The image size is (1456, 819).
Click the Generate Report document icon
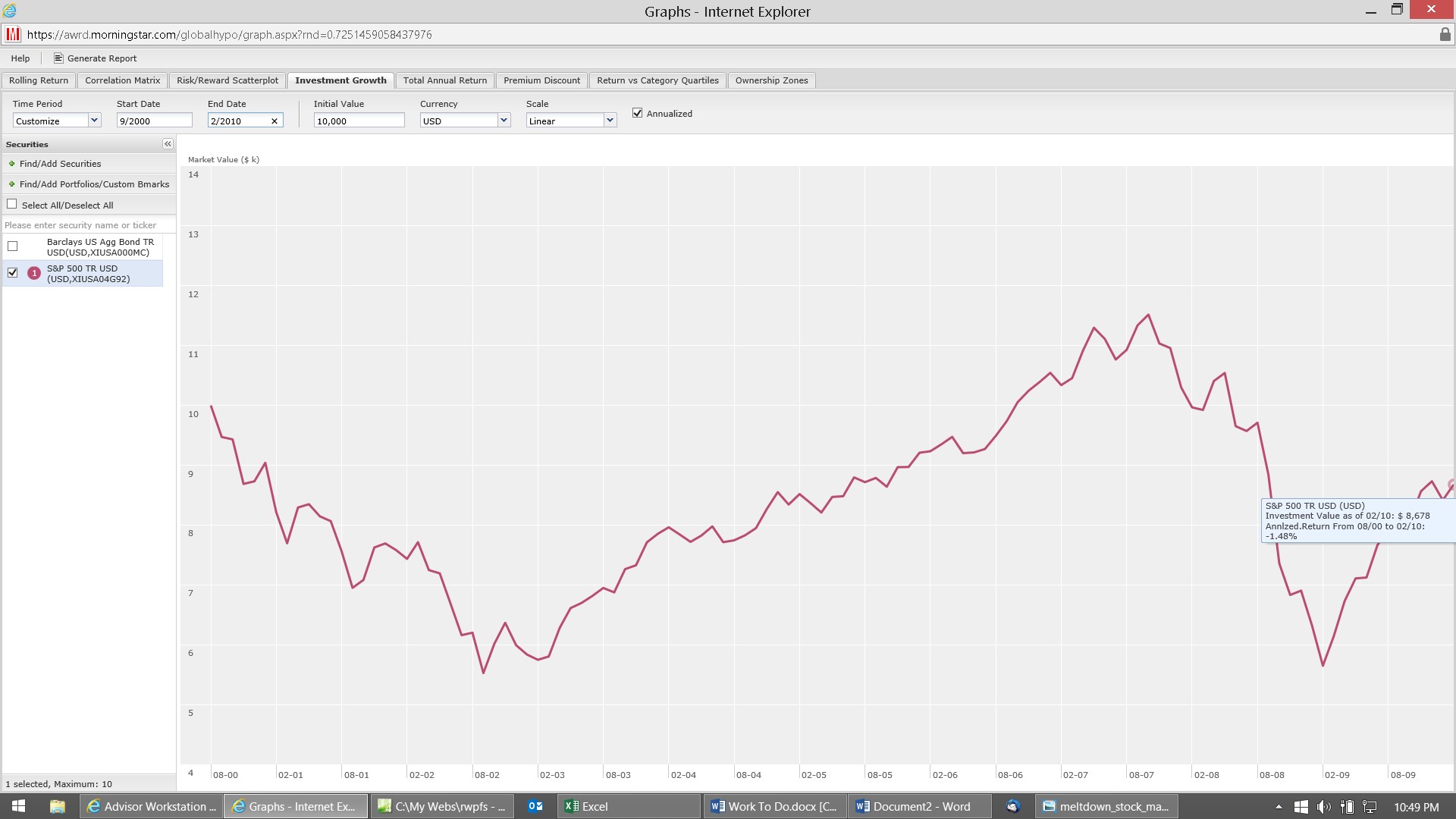58,58
